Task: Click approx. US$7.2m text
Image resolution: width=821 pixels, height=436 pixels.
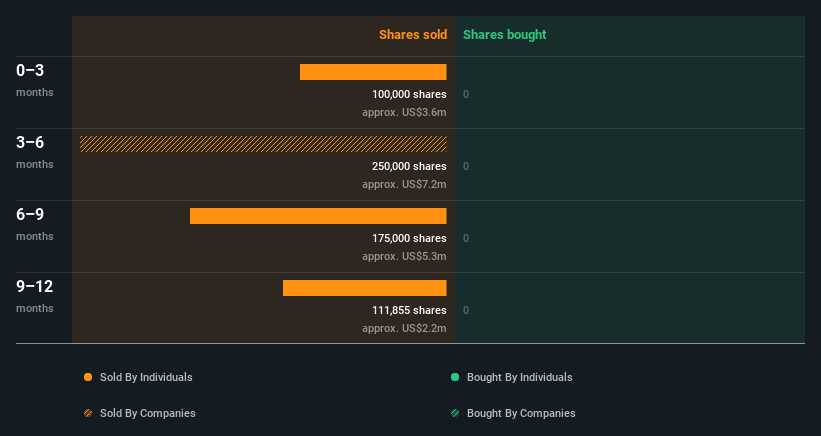Action: pos(404,184)
